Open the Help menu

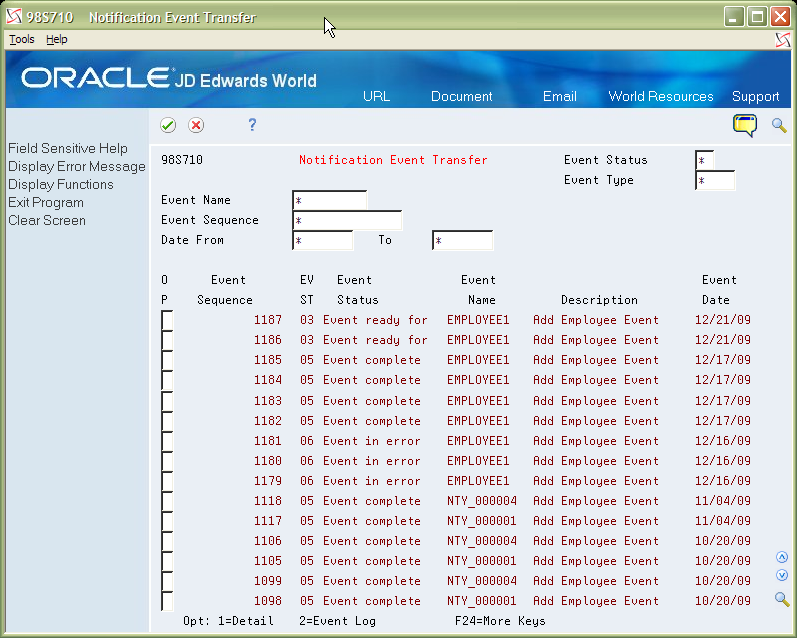tap(56, 39)
